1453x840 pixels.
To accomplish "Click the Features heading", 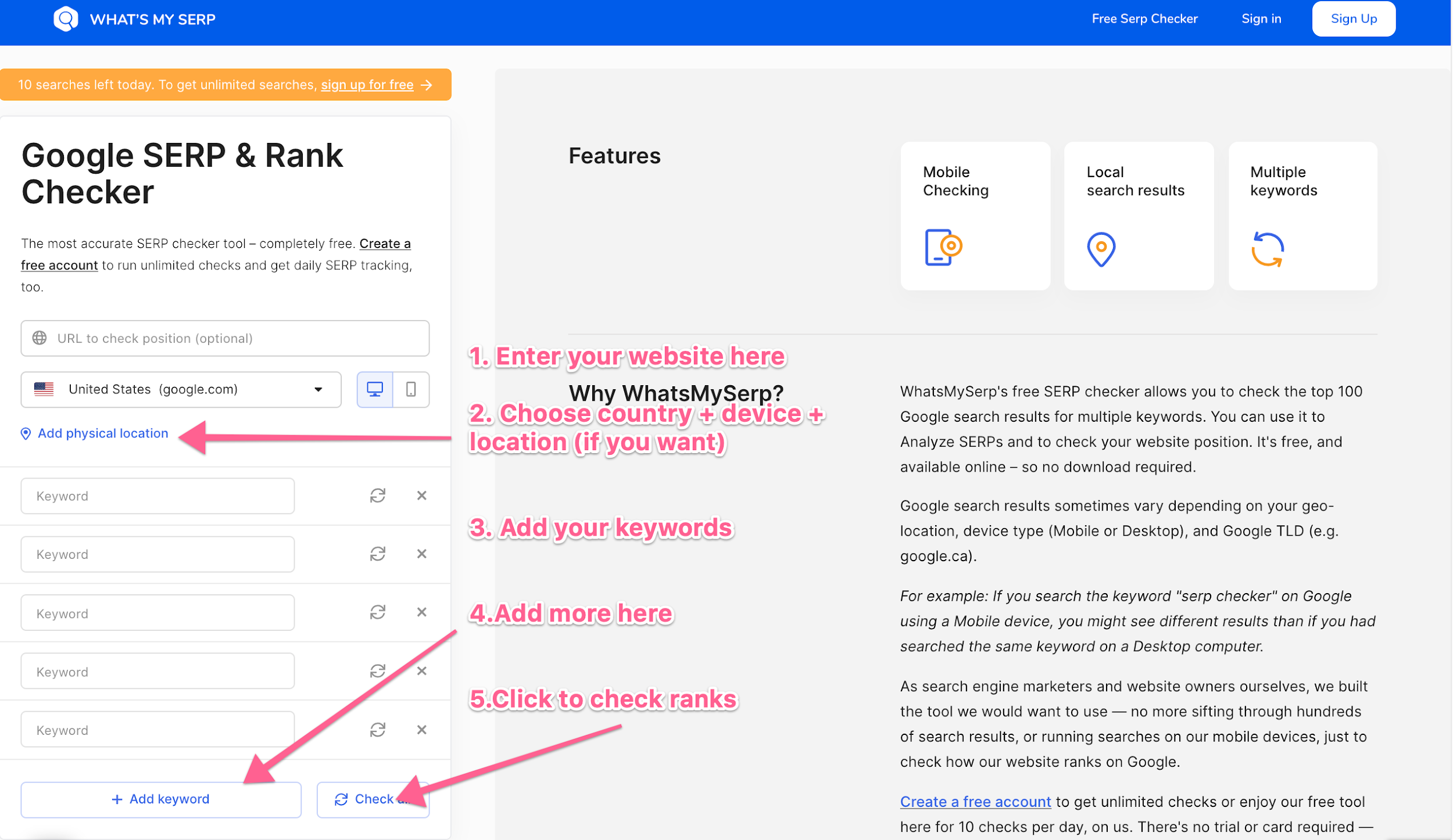I will (614, 156).
